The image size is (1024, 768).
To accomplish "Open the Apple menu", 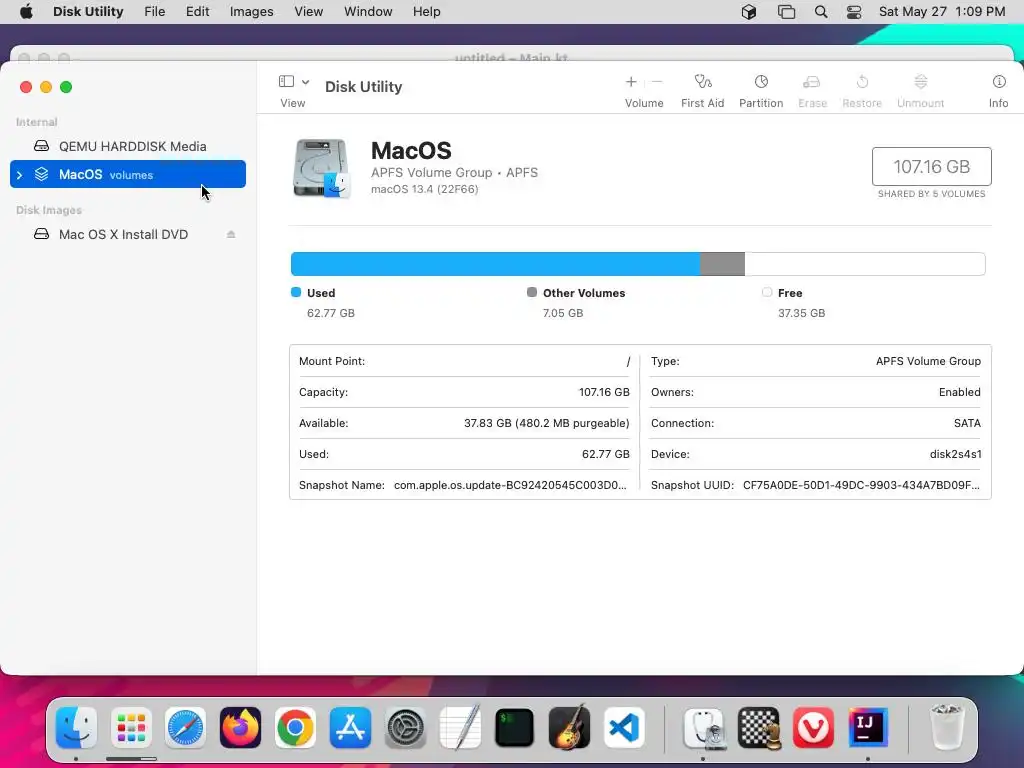I will [26, 12].
